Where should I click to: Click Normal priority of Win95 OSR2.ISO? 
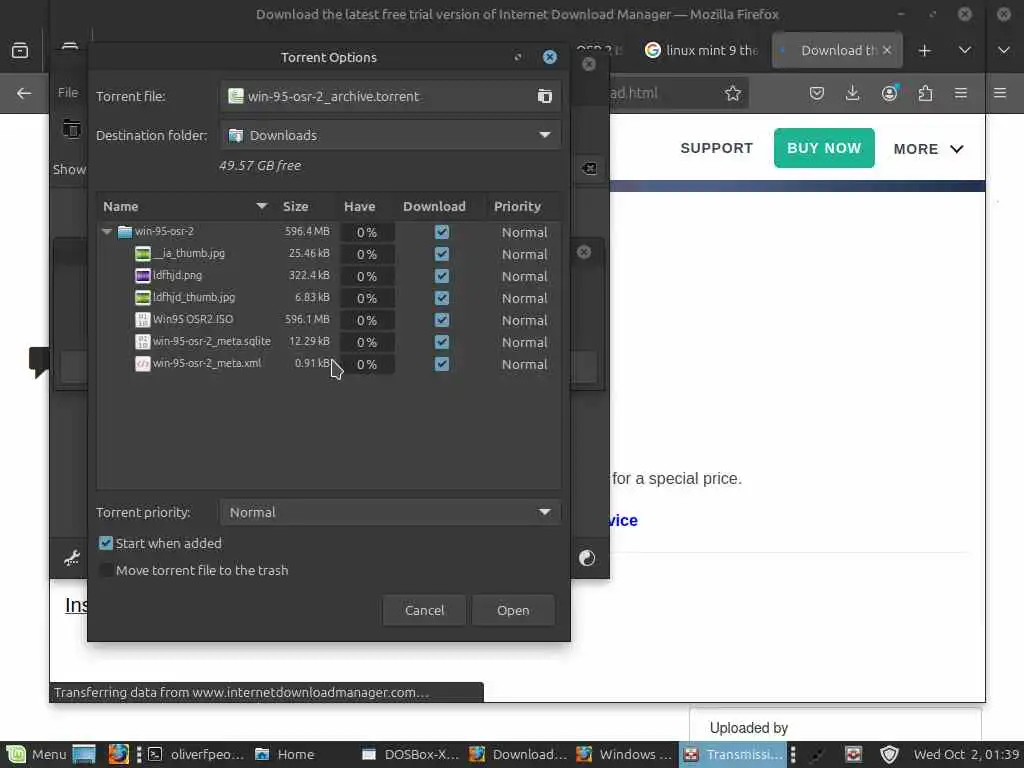click(x=524, y=320)
